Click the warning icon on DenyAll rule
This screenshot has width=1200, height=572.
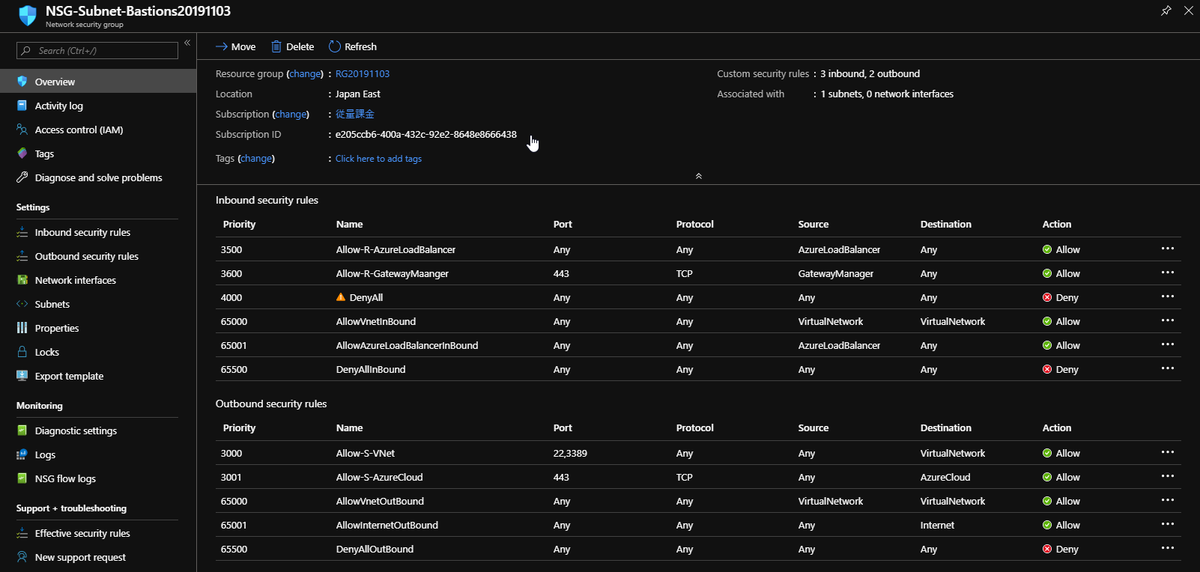point(341,297)
